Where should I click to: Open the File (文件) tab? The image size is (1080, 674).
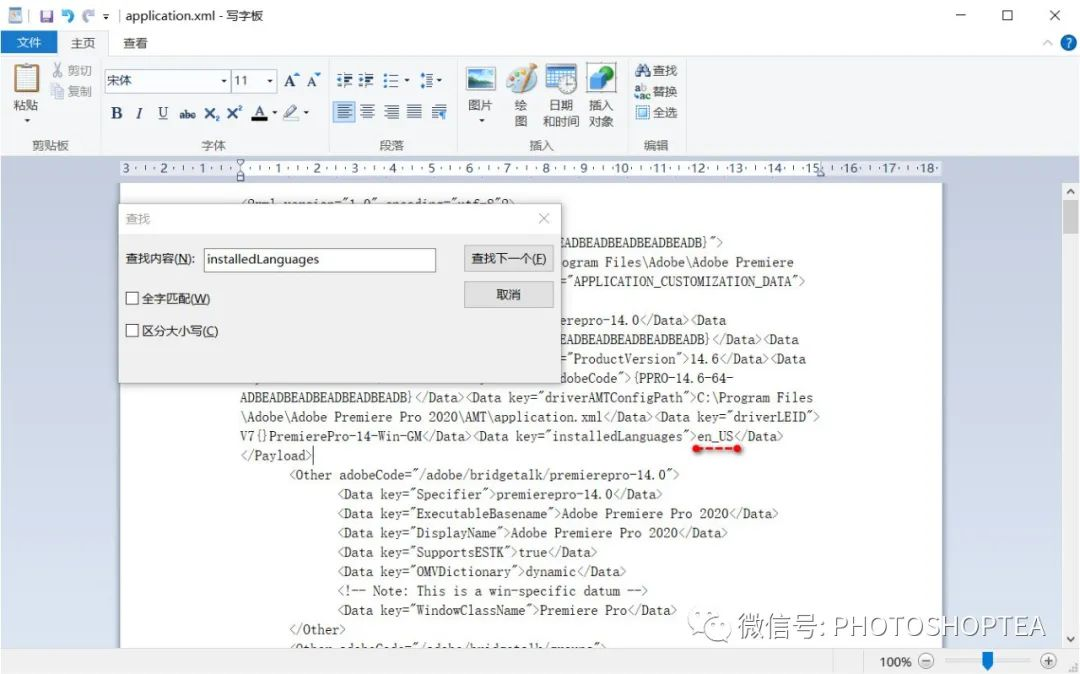(29, 43)
